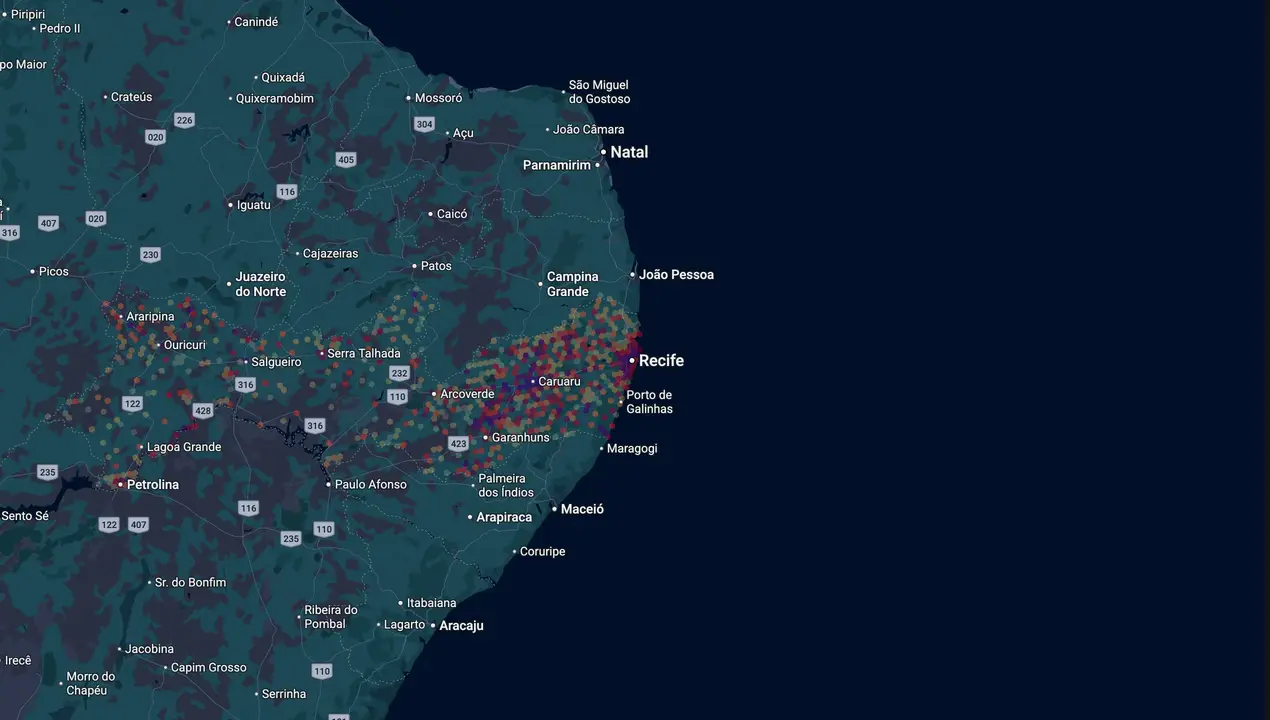Viewport: 1270px width, 720px height.
Task: Click the Pedro II label
Action: [60, 28]
